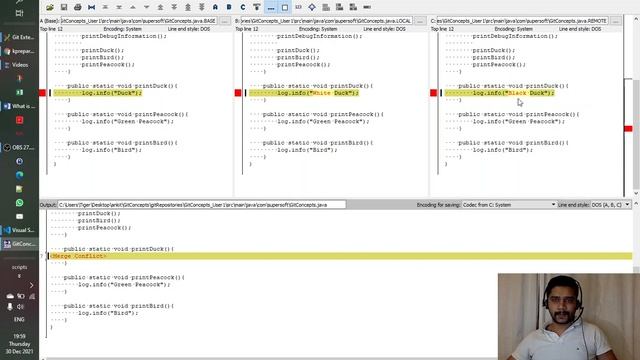
Task: Toggle show line numbers icon
Action: (298, 7)
